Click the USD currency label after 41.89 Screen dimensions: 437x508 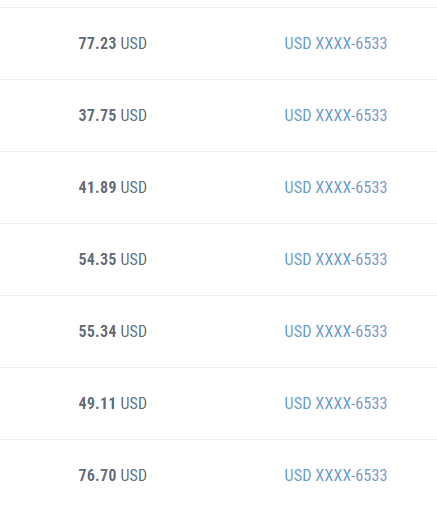tap(134, 187)
